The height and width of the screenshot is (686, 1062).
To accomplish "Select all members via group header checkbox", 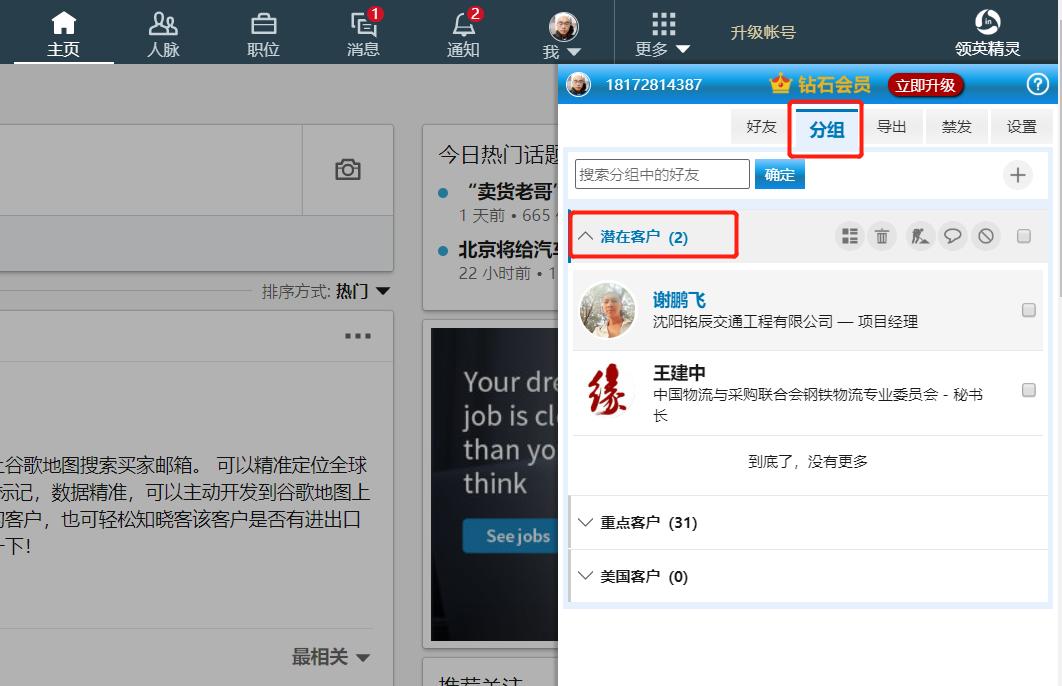I will [x=1025, y=236].
